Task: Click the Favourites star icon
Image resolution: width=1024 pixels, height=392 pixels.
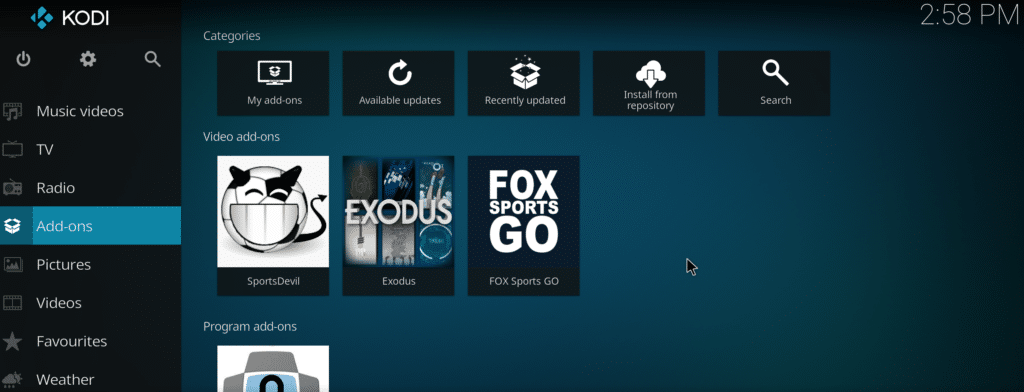Action: pyautogui.click(x=12, y=341)
